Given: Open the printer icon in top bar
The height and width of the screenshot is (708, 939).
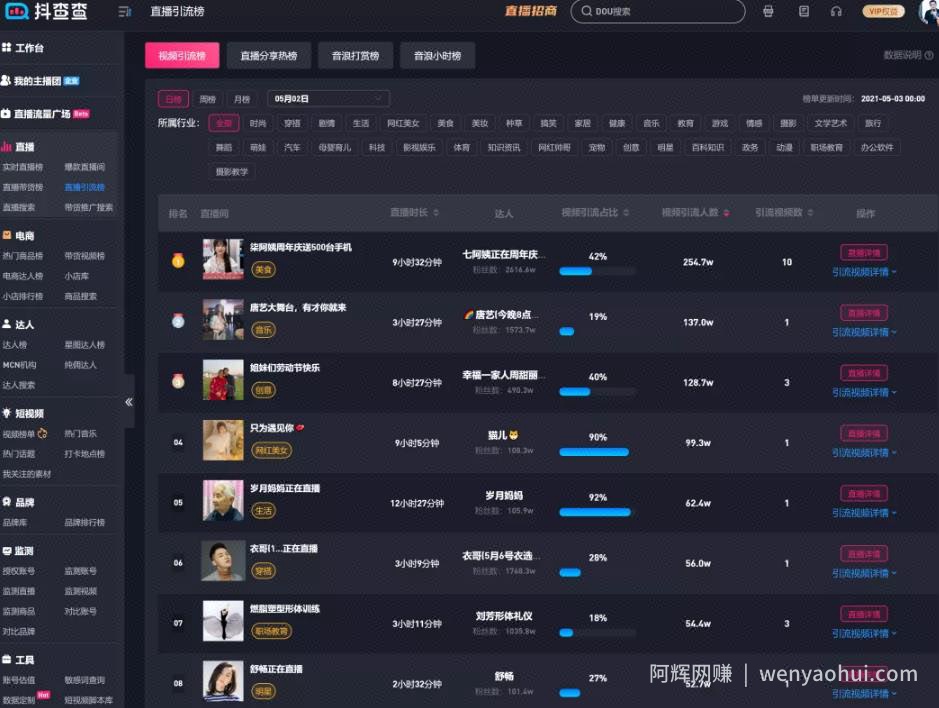Looking at the screenshot, I should click(x=768, y=11).
